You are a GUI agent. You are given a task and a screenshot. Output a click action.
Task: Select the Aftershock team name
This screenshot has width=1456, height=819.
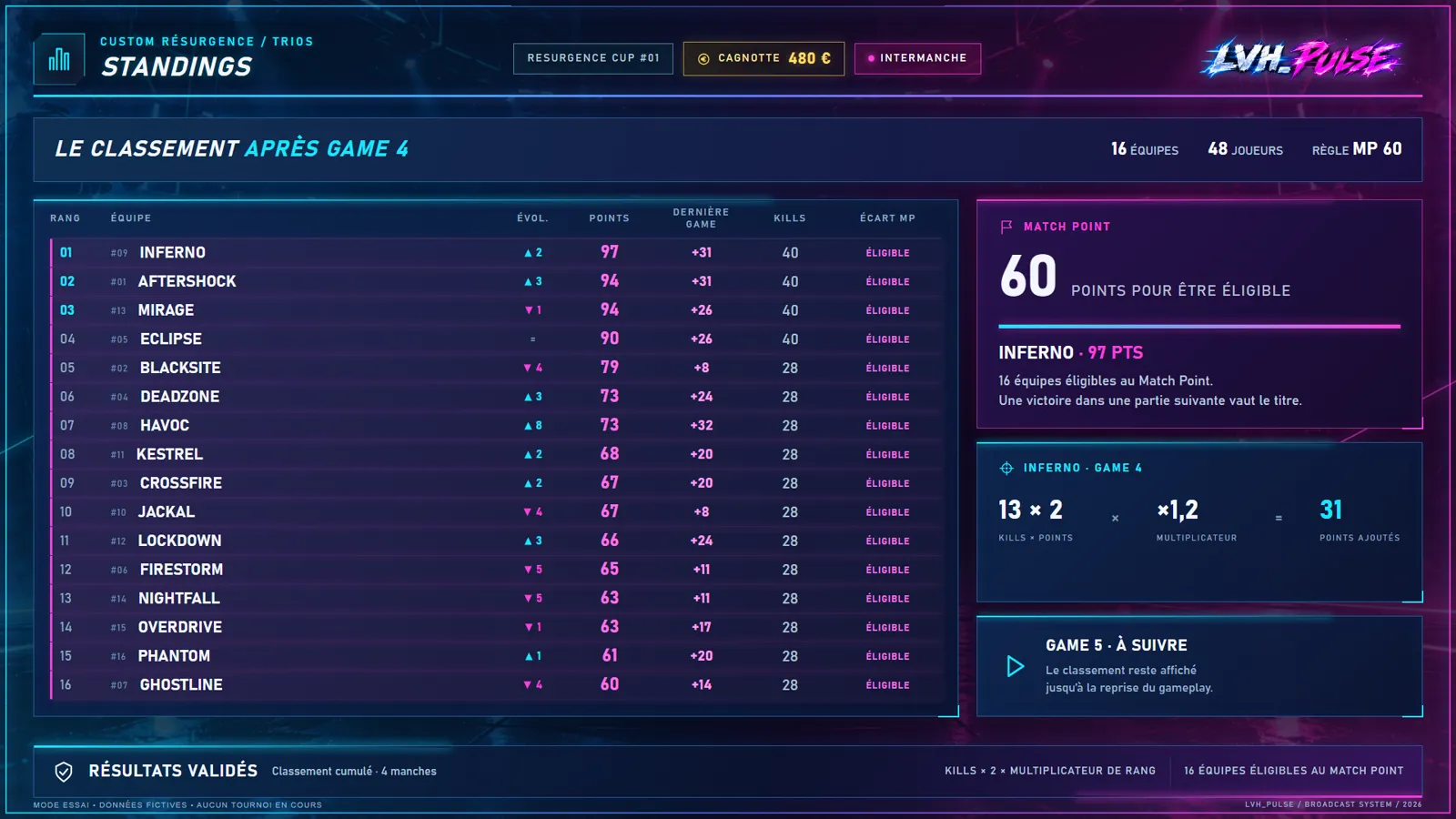[187, 281]
